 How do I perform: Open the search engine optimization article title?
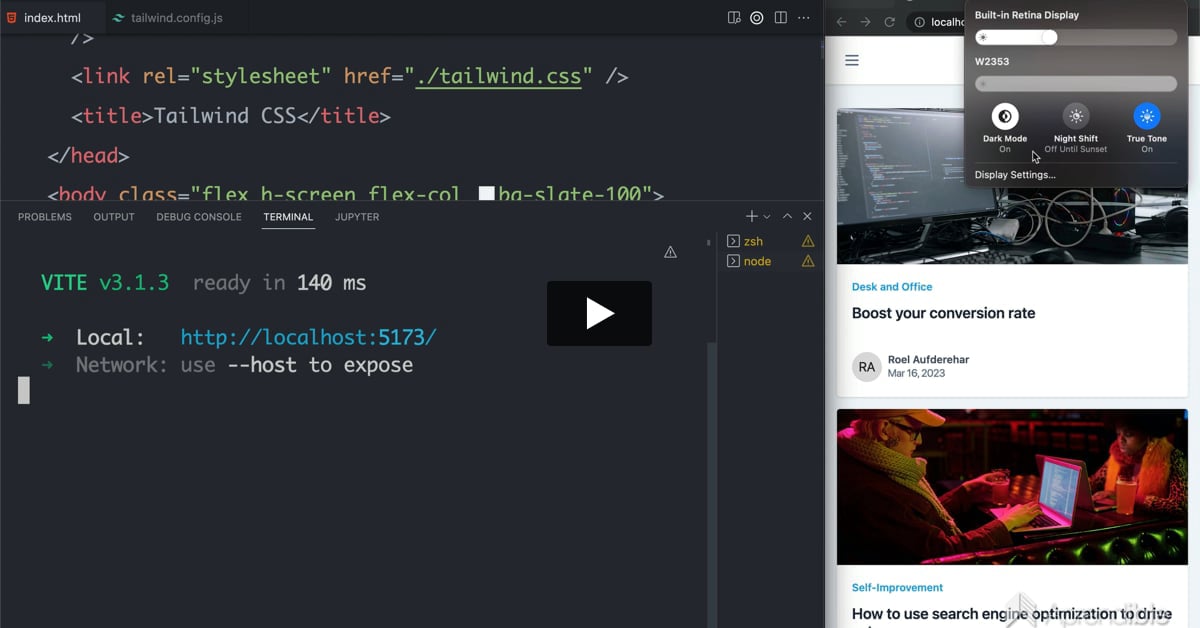pyautogui.click(x=1012, y=614)
